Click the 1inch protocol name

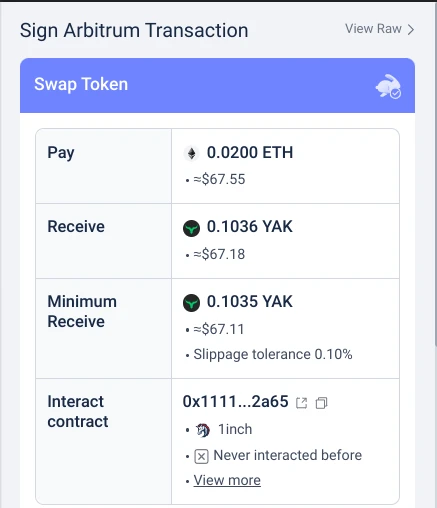[235, 429]
